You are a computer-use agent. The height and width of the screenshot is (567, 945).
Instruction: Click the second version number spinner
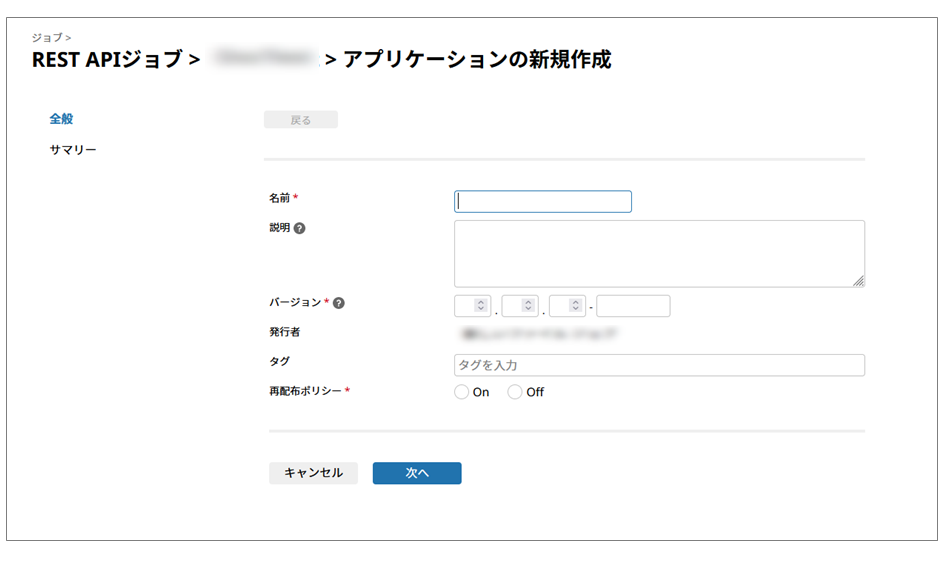click(x=519, y=306)
